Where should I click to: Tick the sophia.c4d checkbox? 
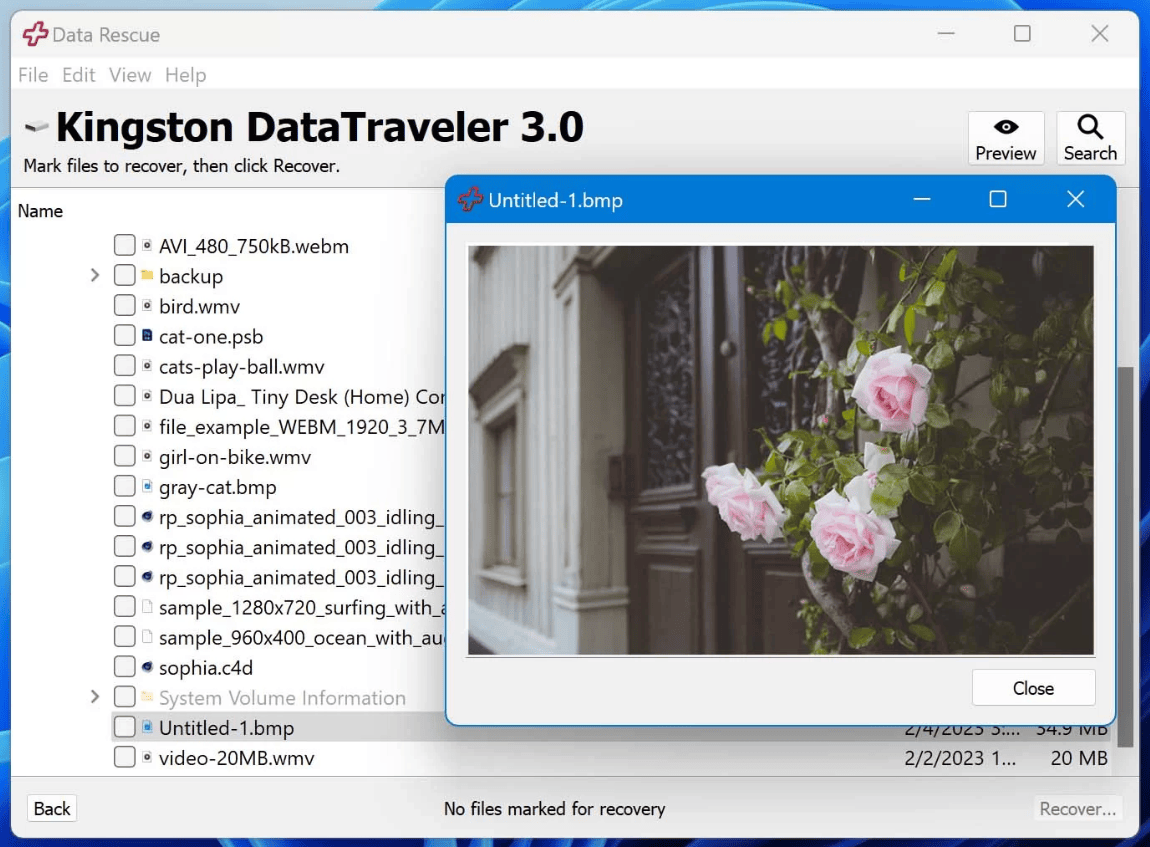pos(125,667)
